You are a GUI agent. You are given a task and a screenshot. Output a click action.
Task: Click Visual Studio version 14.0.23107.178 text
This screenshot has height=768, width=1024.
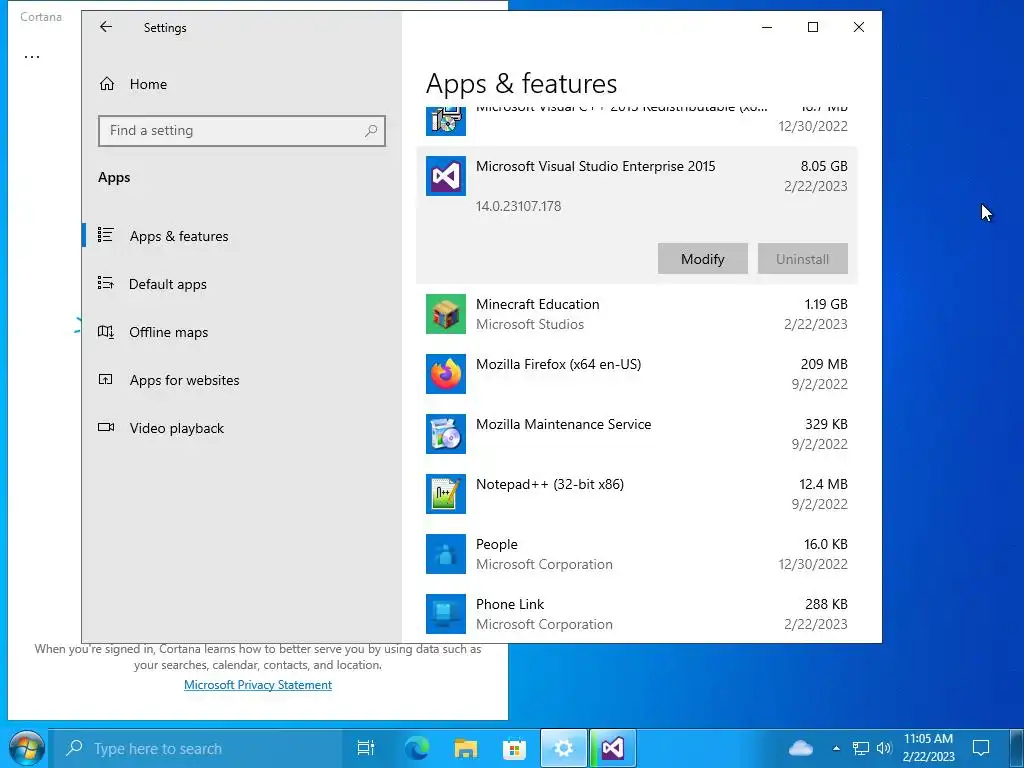point(519,206)
